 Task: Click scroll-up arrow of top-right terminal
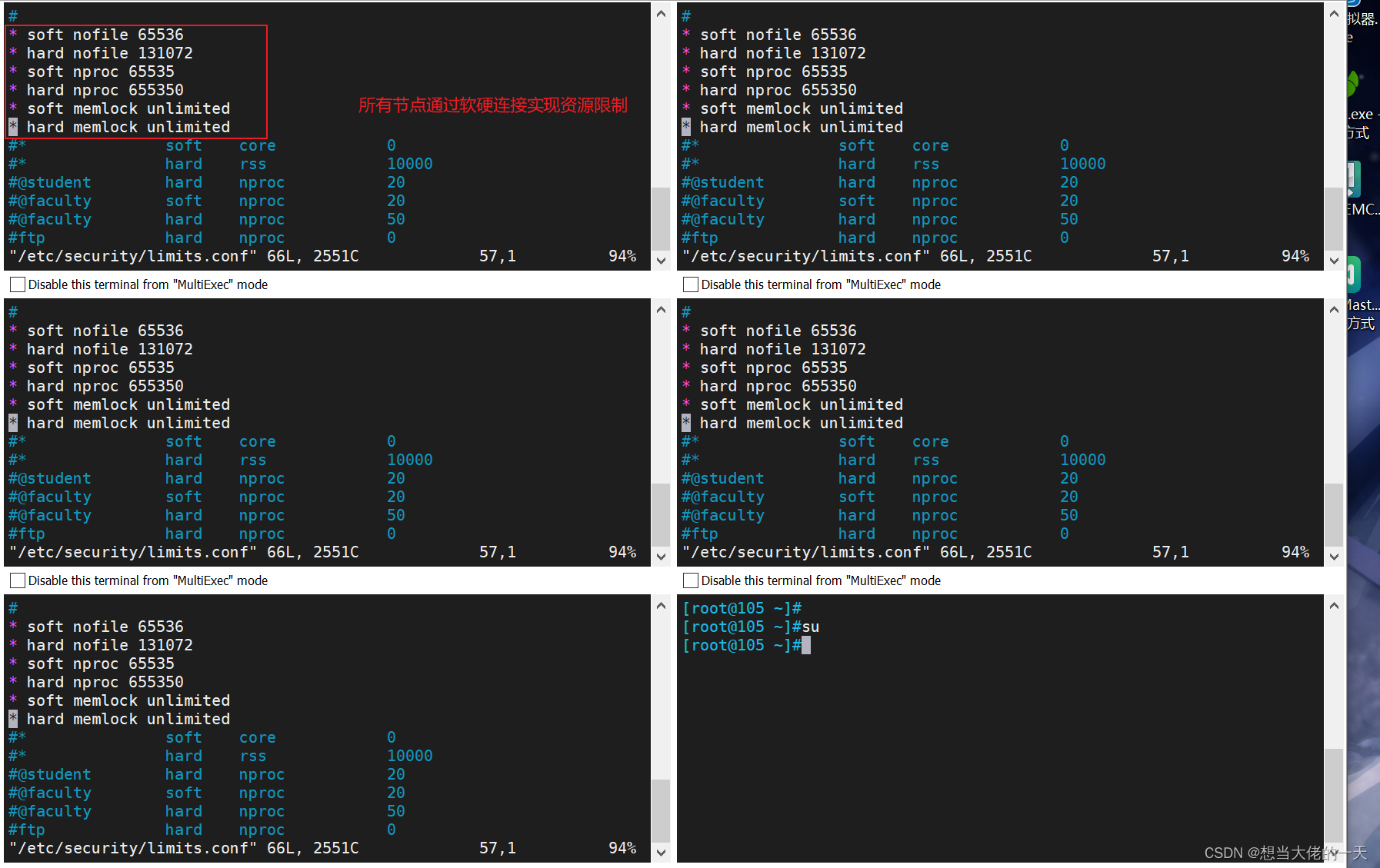click(x=1334, y=14)
